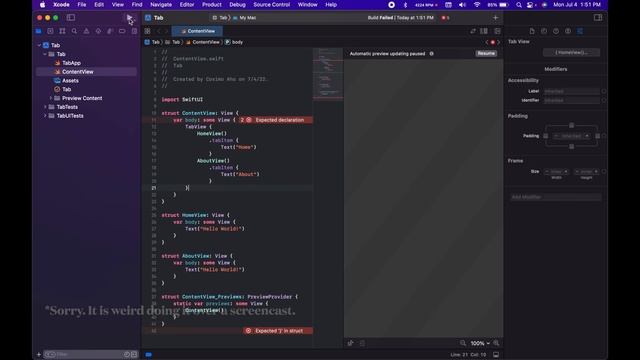
Task: Click the body item in jump bar
Action: [x=234, y=42]
